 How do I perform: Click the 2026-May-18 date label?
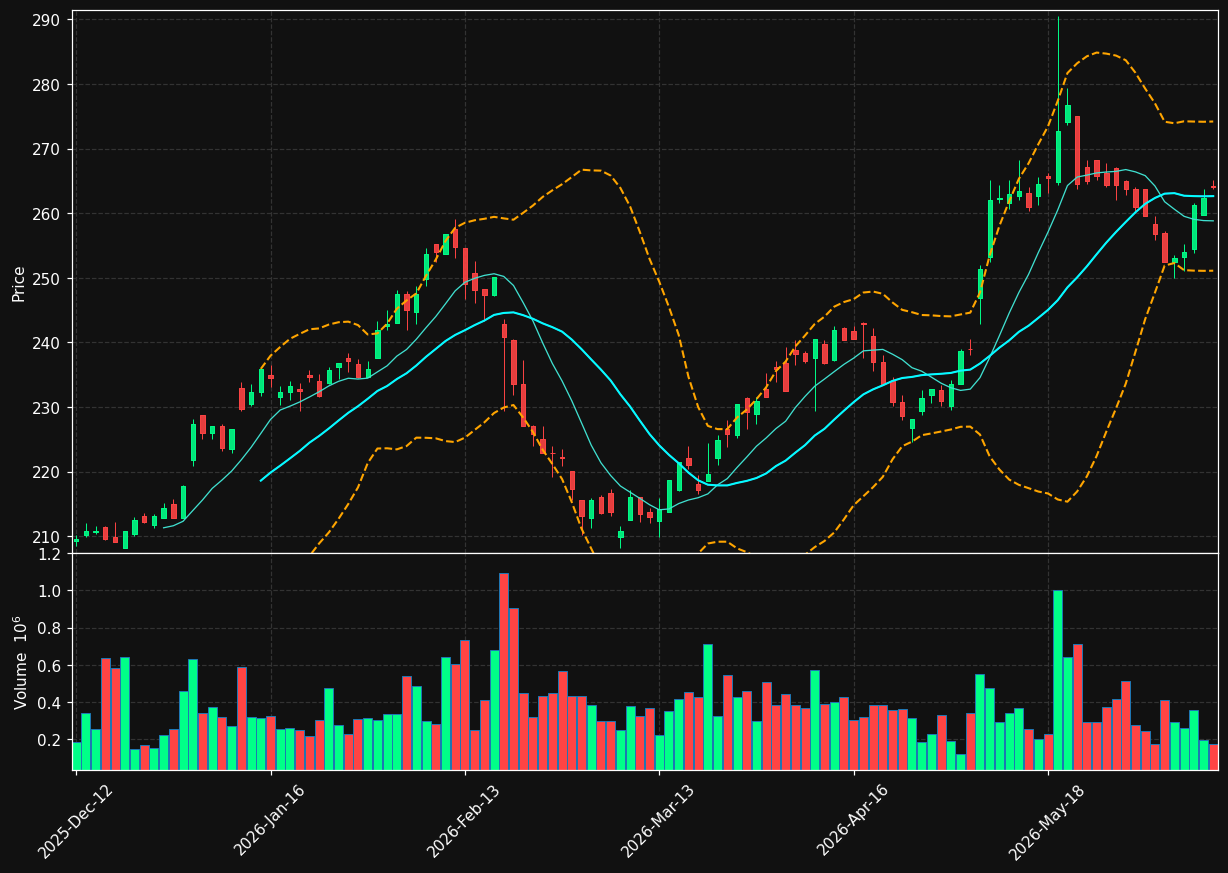point(1047,821)
